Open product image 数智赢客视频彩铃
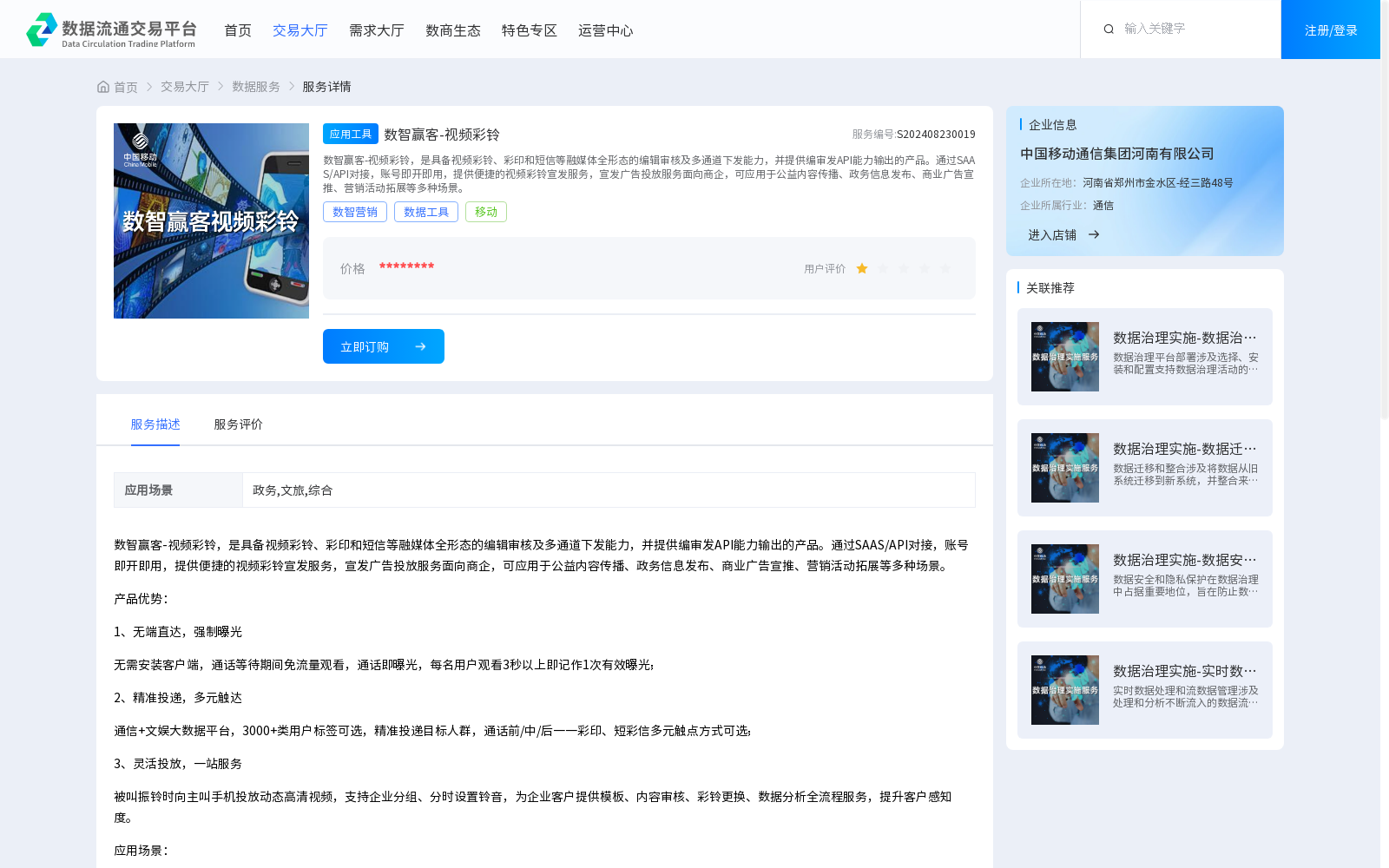The height and width of the screenshot is (868, 1389). pyautogui.click(x=211, y=220)
